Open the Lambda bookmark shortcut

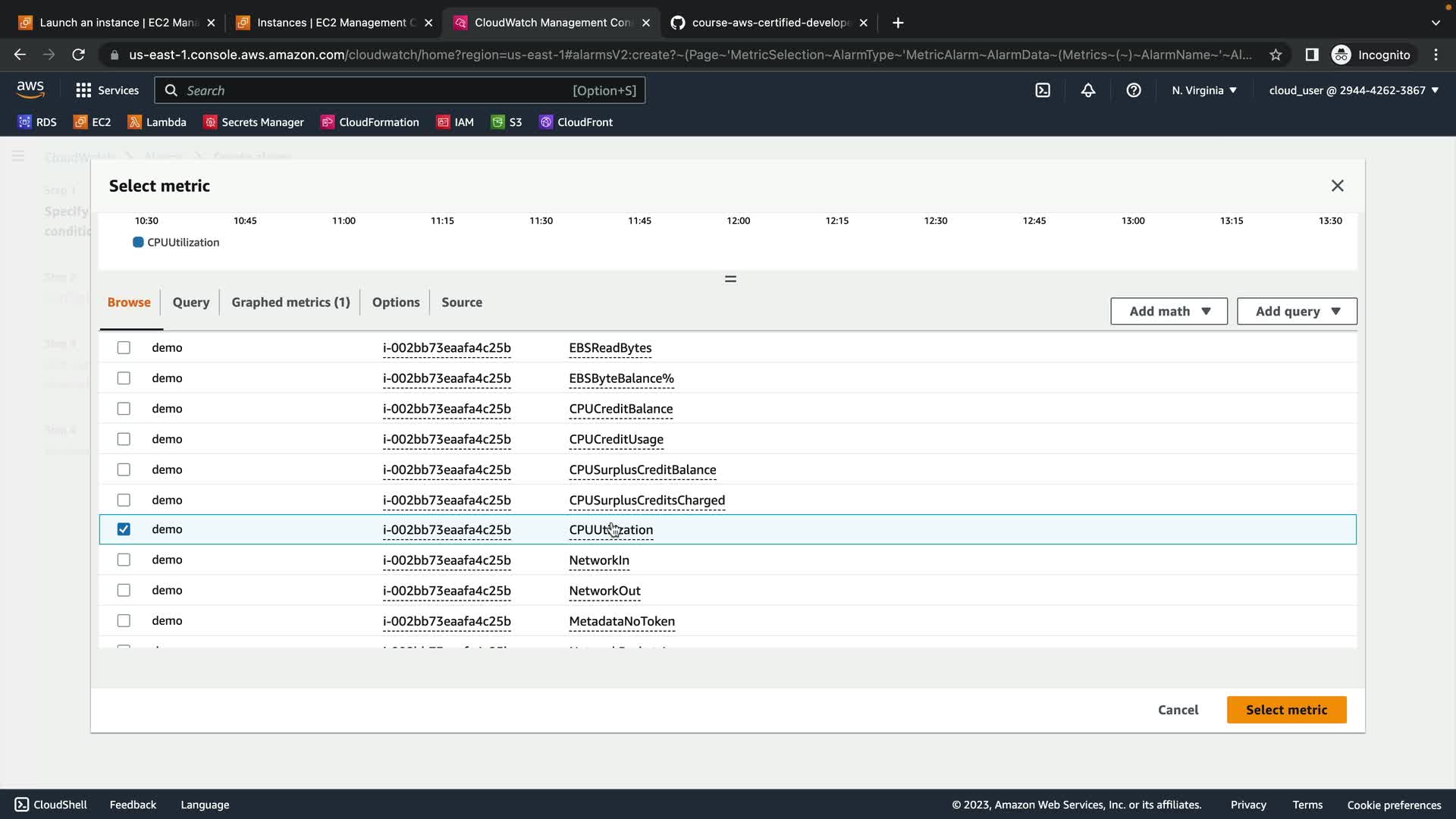157,122
